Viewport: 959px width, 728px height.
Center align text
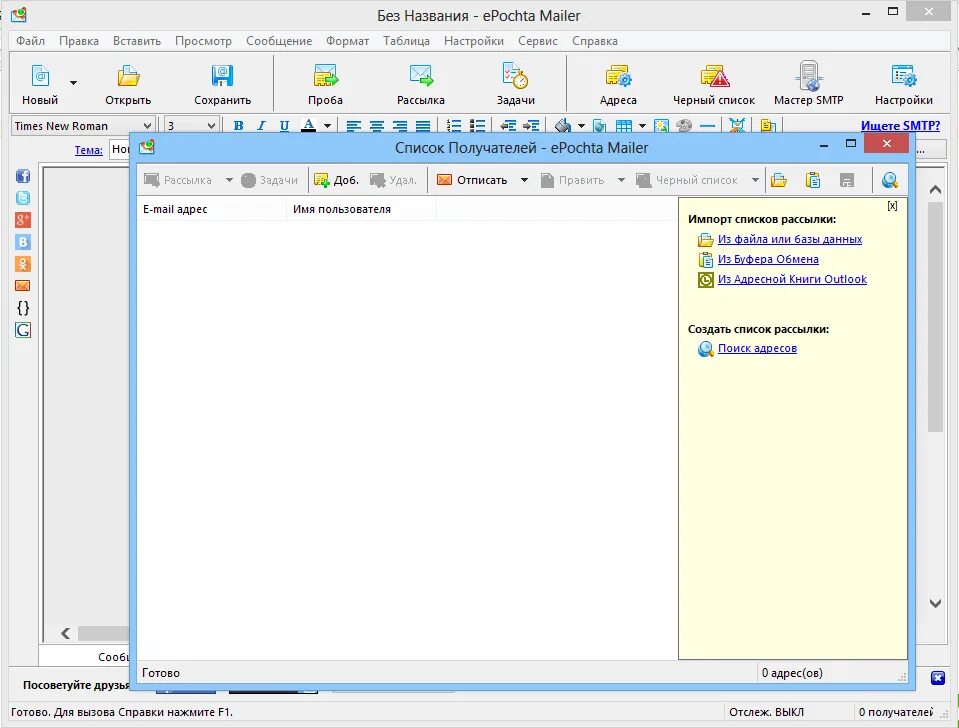377,126
